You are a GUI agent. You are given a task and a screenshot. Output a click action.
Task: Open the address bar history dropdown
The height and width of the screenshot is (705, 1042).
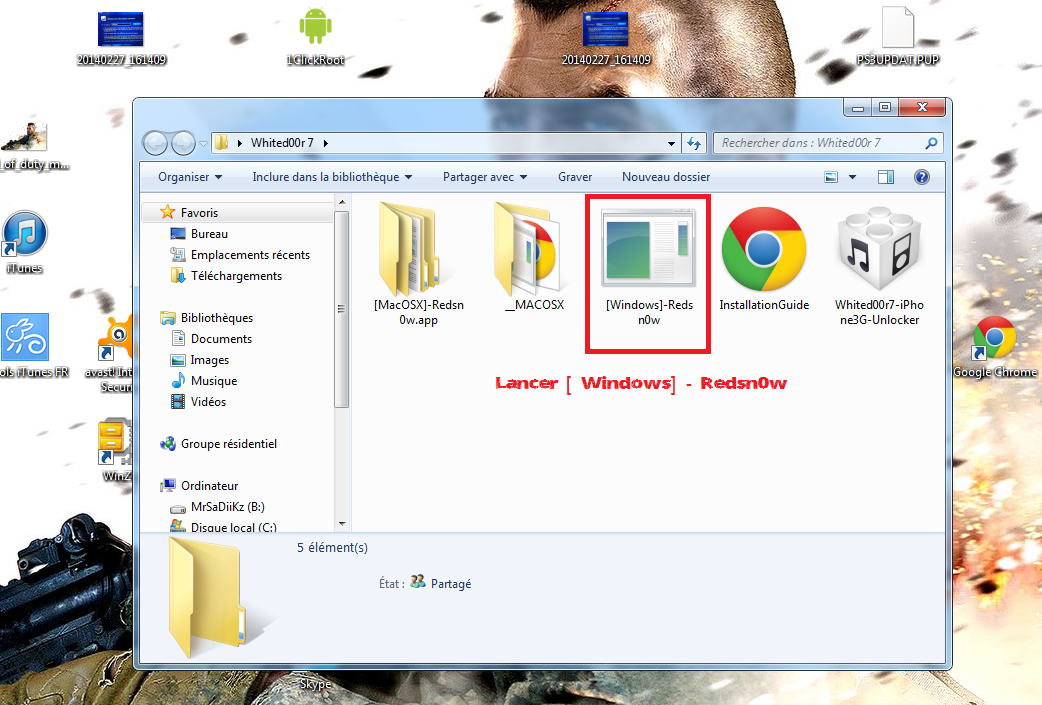coord(671,143)
